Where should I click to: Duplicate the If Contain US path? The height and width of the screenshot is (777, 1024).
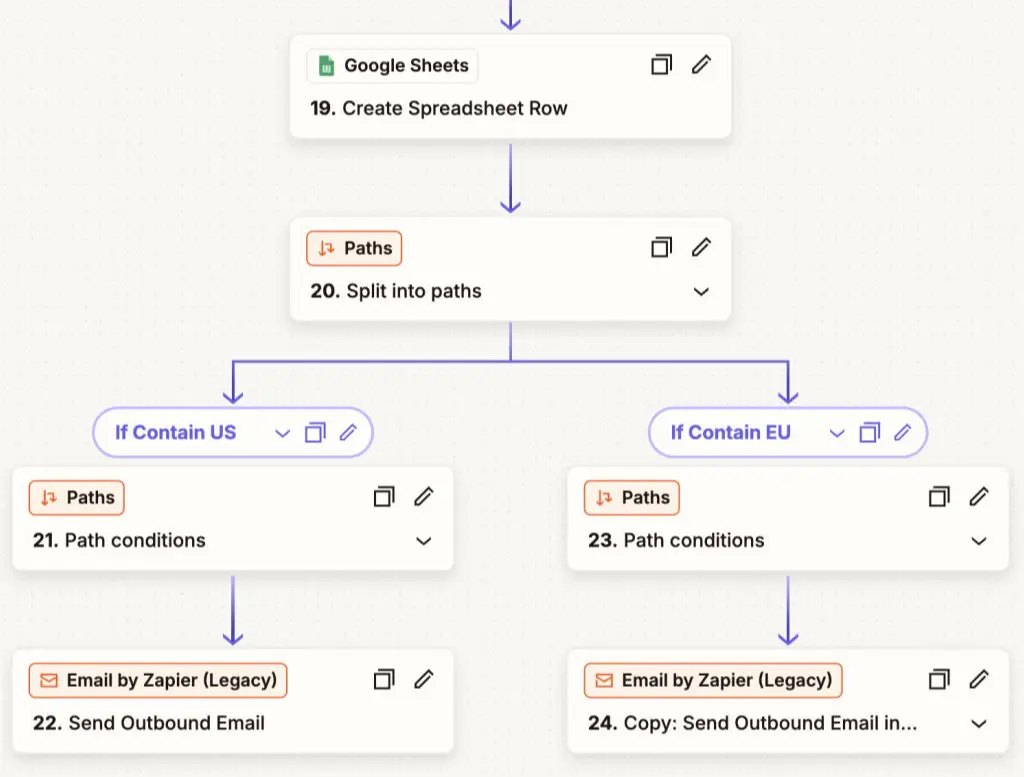315,433
